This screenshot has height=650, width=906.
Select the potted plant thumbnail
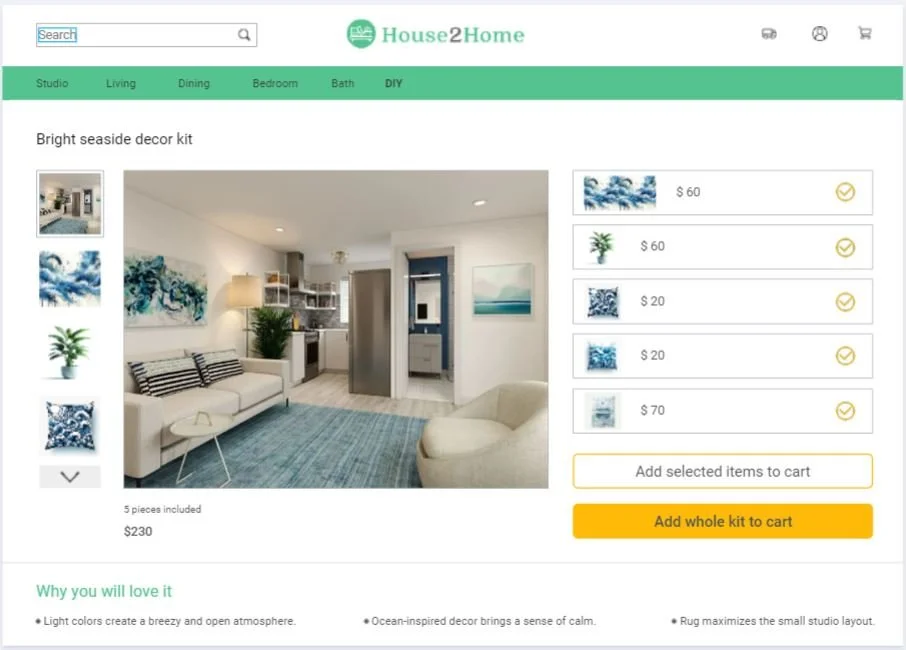[69, 352]
